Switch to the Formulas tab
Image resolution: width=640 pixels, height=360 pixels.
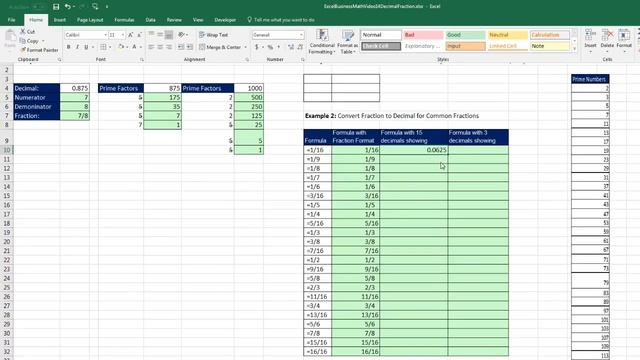pos(124,20)
